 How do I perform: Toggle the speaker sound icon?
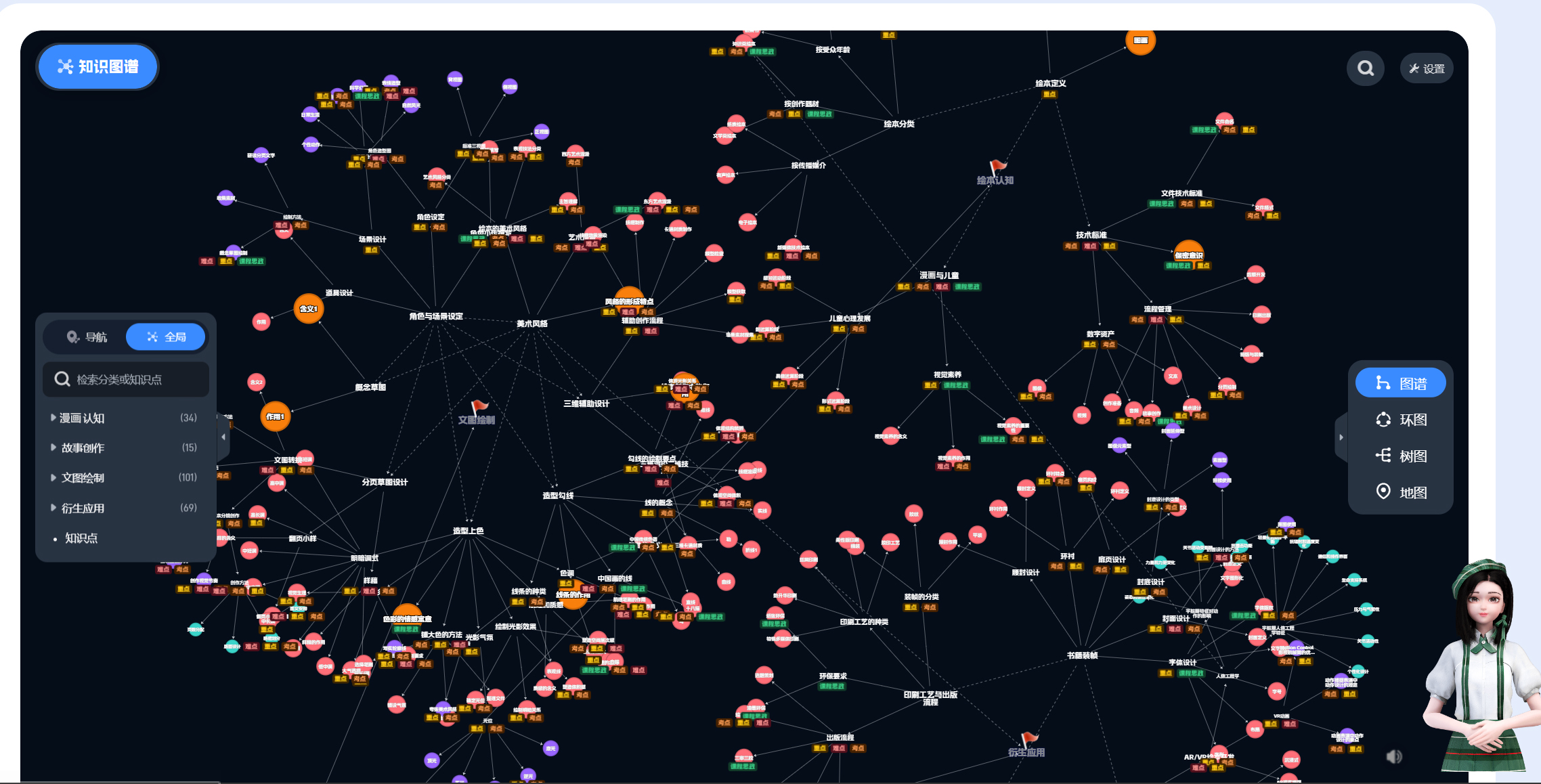[x=1394, y=756]
